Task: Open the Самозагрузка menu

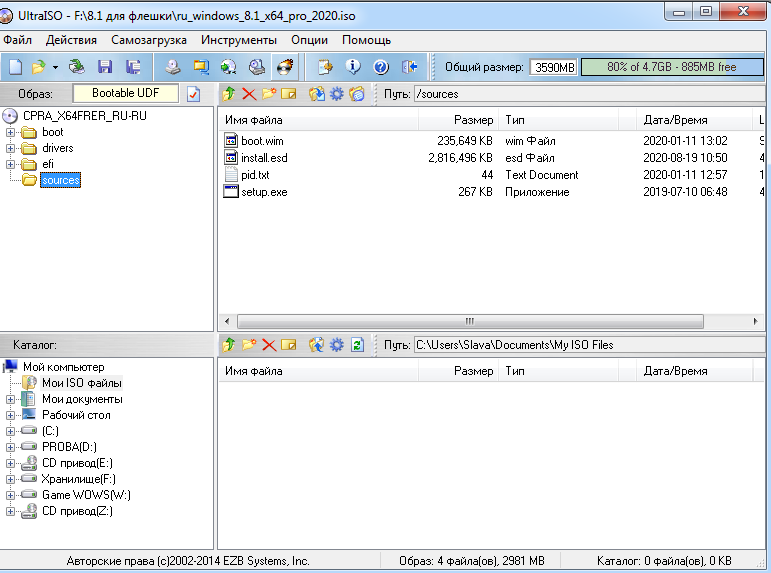Action: [149, 40]
